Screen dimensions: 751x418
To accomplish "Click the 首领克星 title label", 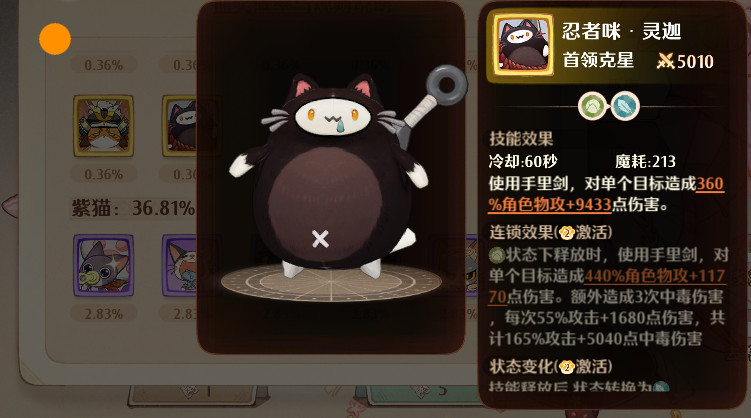I will [x=598, y=61].
